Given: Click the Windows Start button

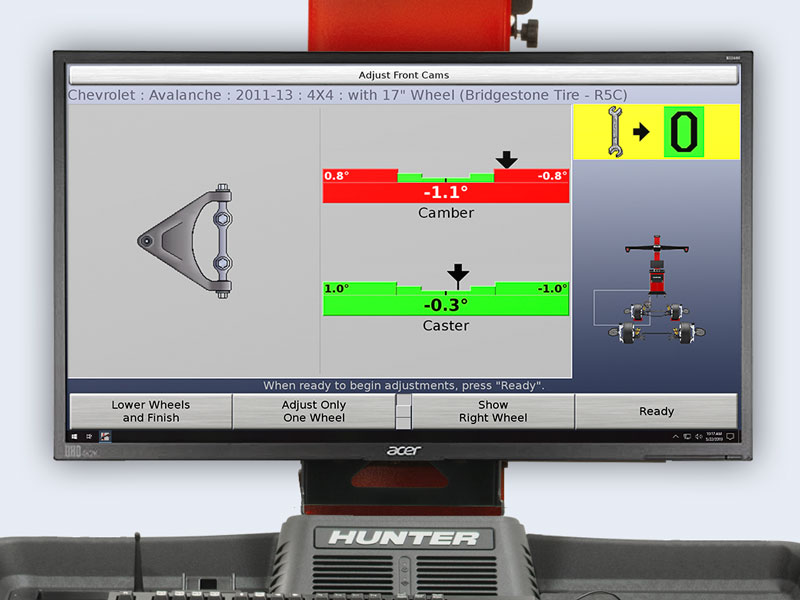Looking at the screenshot, I should (74, 436).
